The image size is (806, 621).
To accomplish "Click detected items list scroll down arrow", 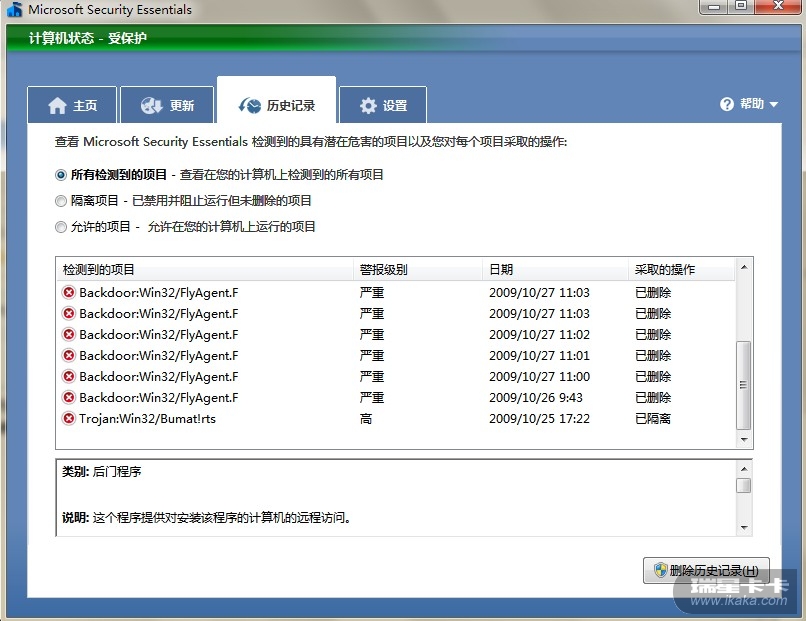I will pyautogui.click(x=743, y=440).
